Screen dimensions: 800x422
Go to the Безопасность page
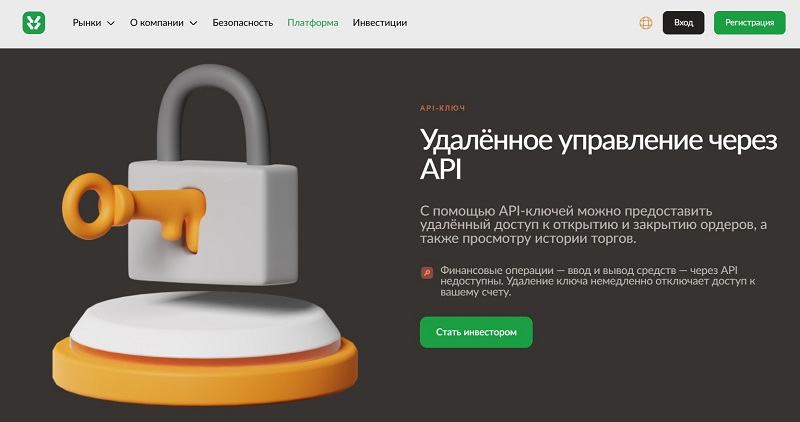(243, 23)
